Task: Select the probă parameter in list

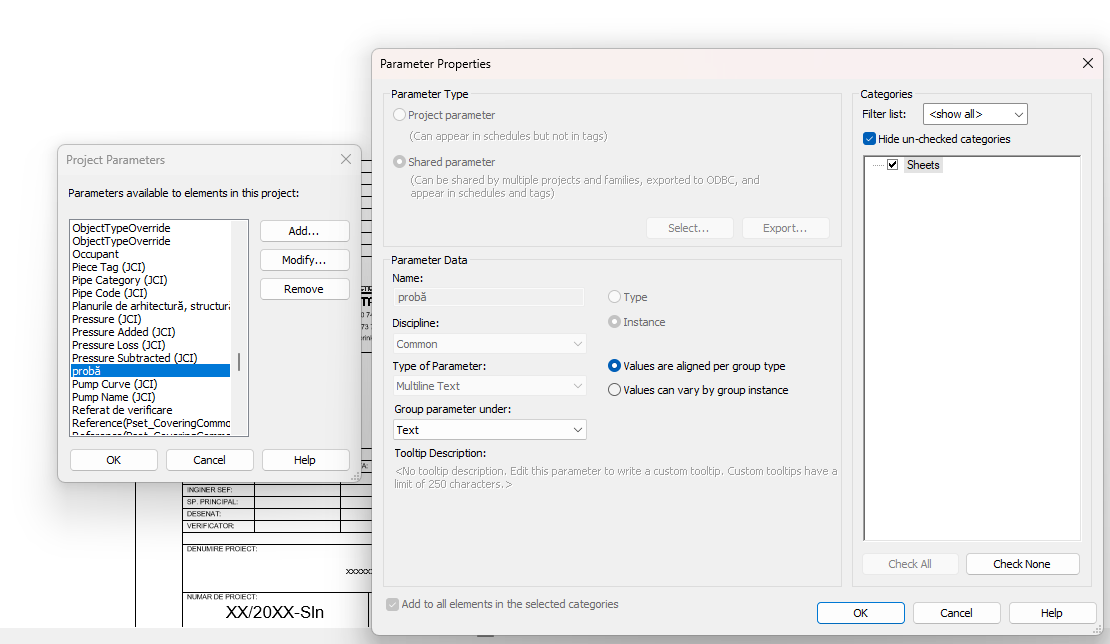Action: click(150, 371)
